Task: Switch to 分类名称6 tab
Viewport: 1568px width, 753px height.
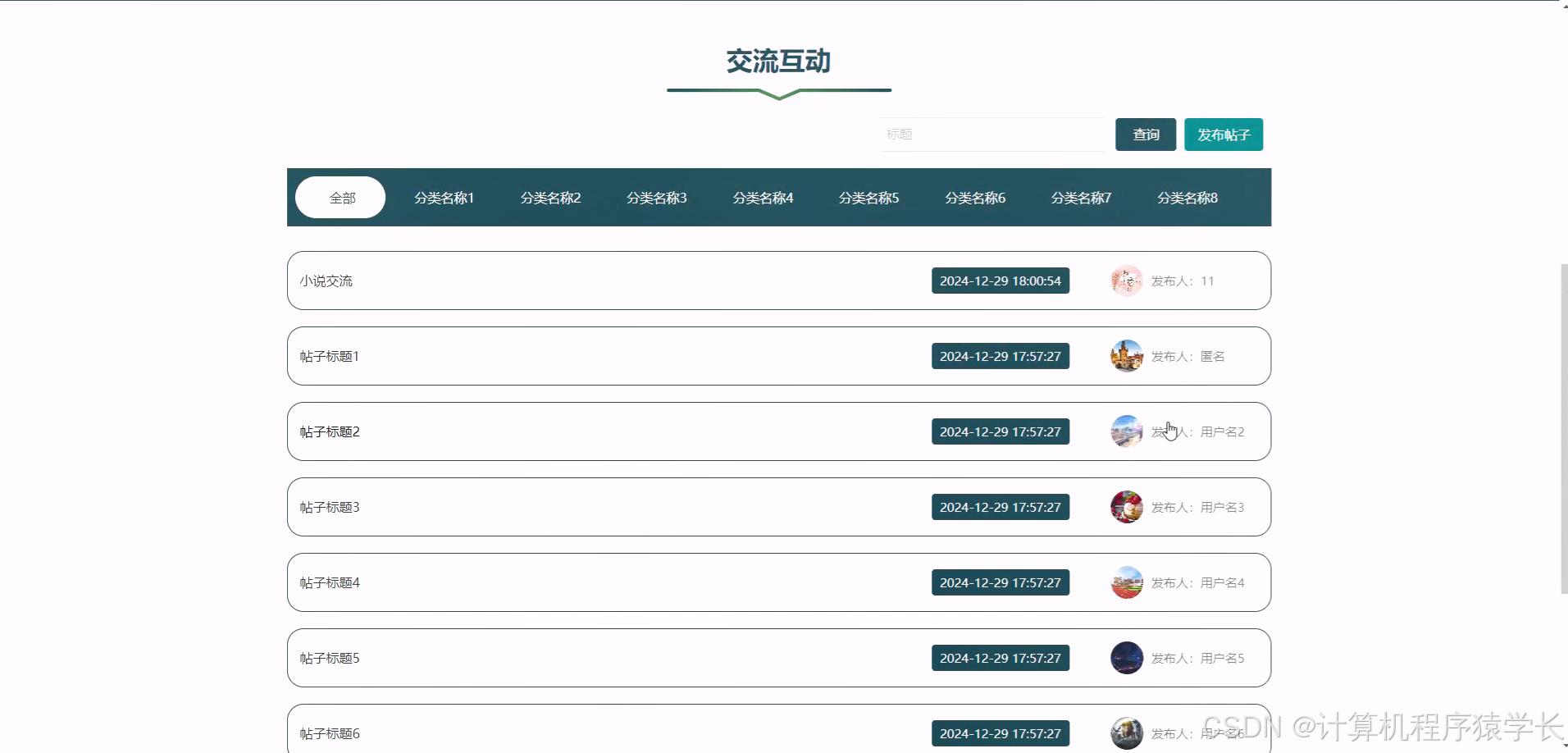Action: [x=975, y=198]
